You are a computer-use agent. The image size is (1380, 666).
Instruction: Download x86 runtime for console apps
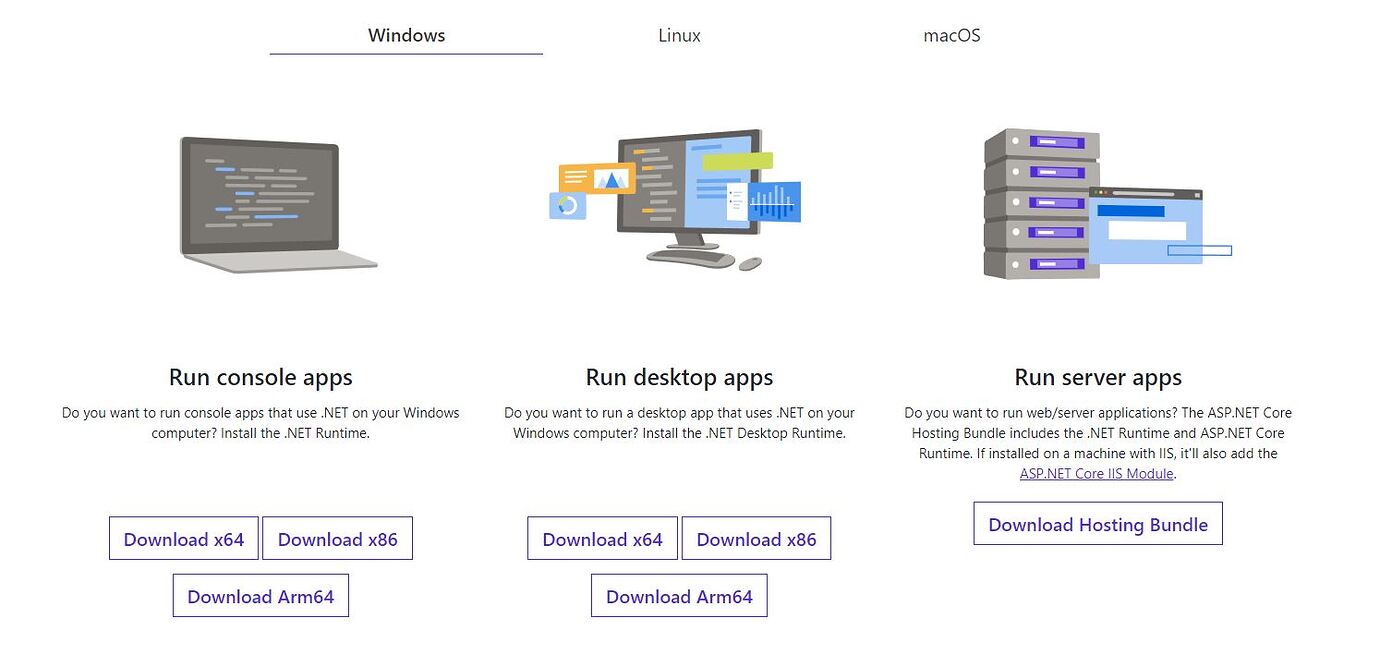pyautogui.click(x=337, y=538)
